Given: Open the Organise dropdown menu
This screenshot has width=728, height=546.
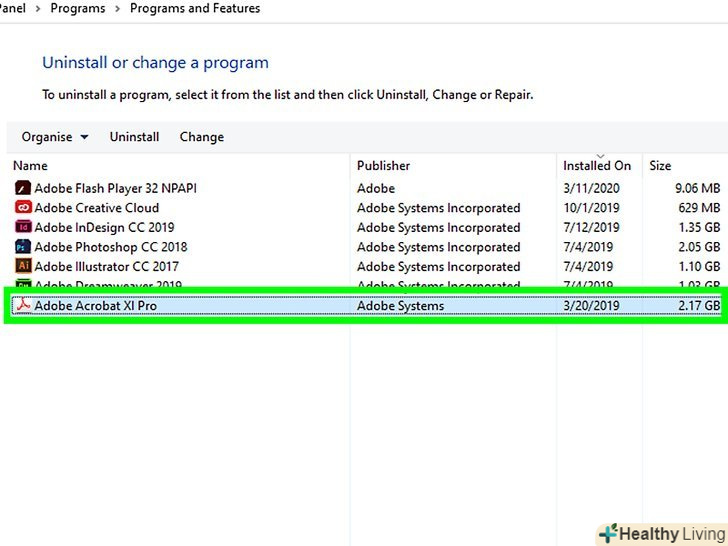Looking at the screenshot, I should pyautogui.click(x=55, y=137).
